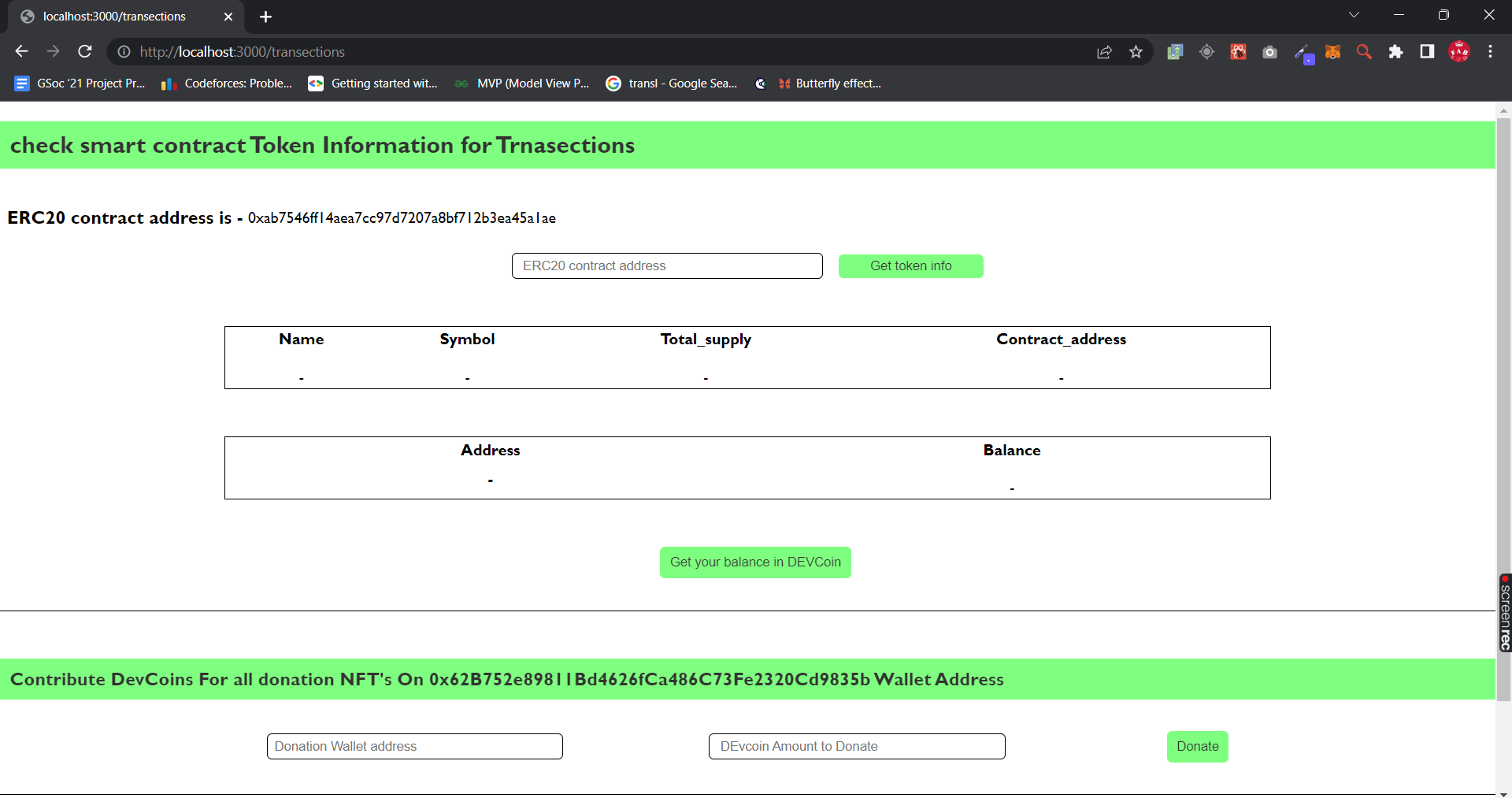The height and width of the screenshot is (798, 1512).
Task: Focus the DEvcoin Amount to Donate field
Action: pyautogui.click(x=857, y=747)
